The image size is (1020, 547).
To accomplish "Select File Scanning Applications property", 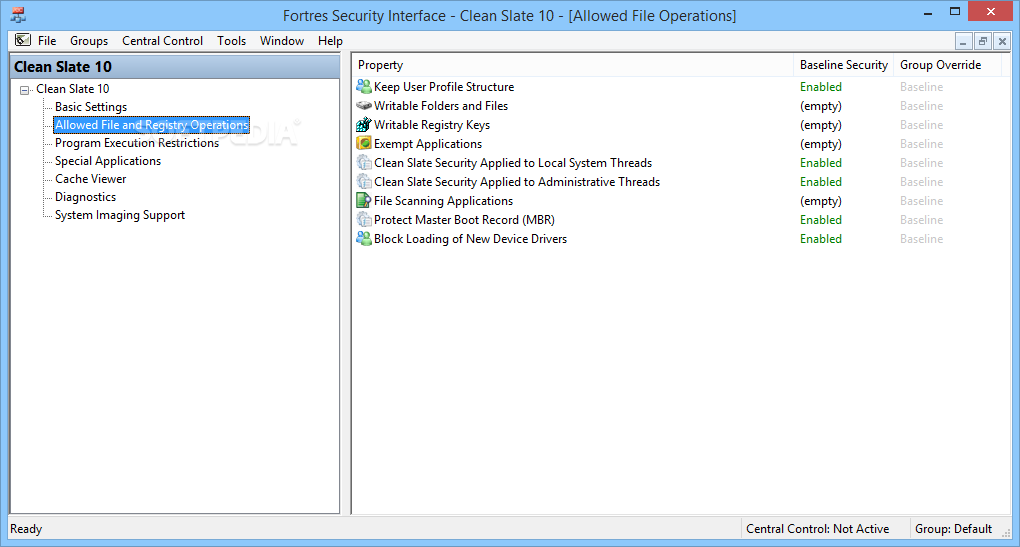I will click(444, 200).
